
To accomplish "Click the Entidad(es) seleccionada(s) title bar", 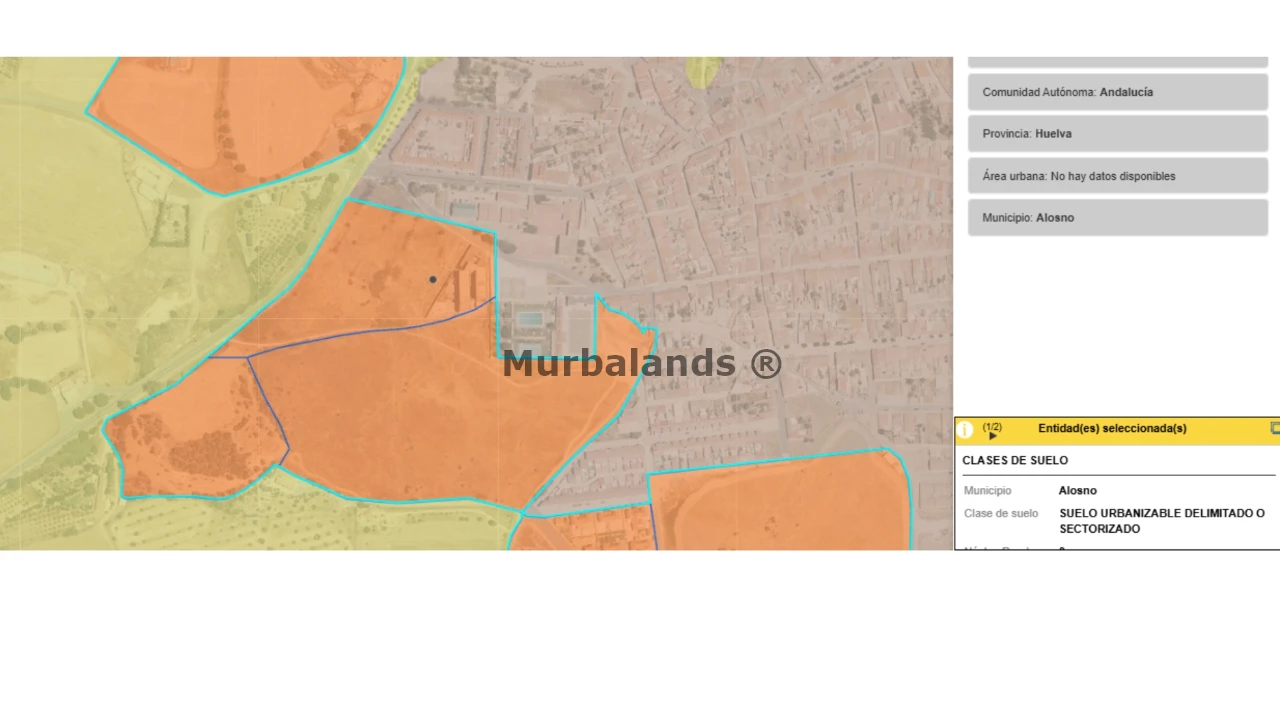I will coord(1112,429).
